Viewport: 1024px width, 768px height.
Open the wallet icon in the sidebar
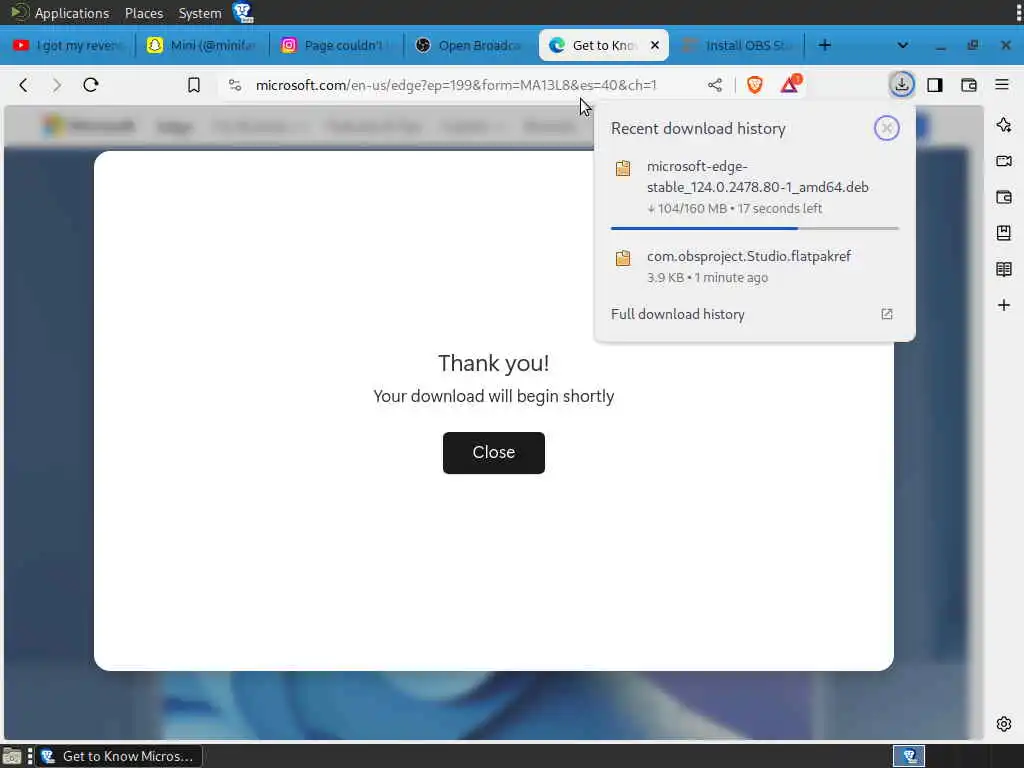point(1004,197)
